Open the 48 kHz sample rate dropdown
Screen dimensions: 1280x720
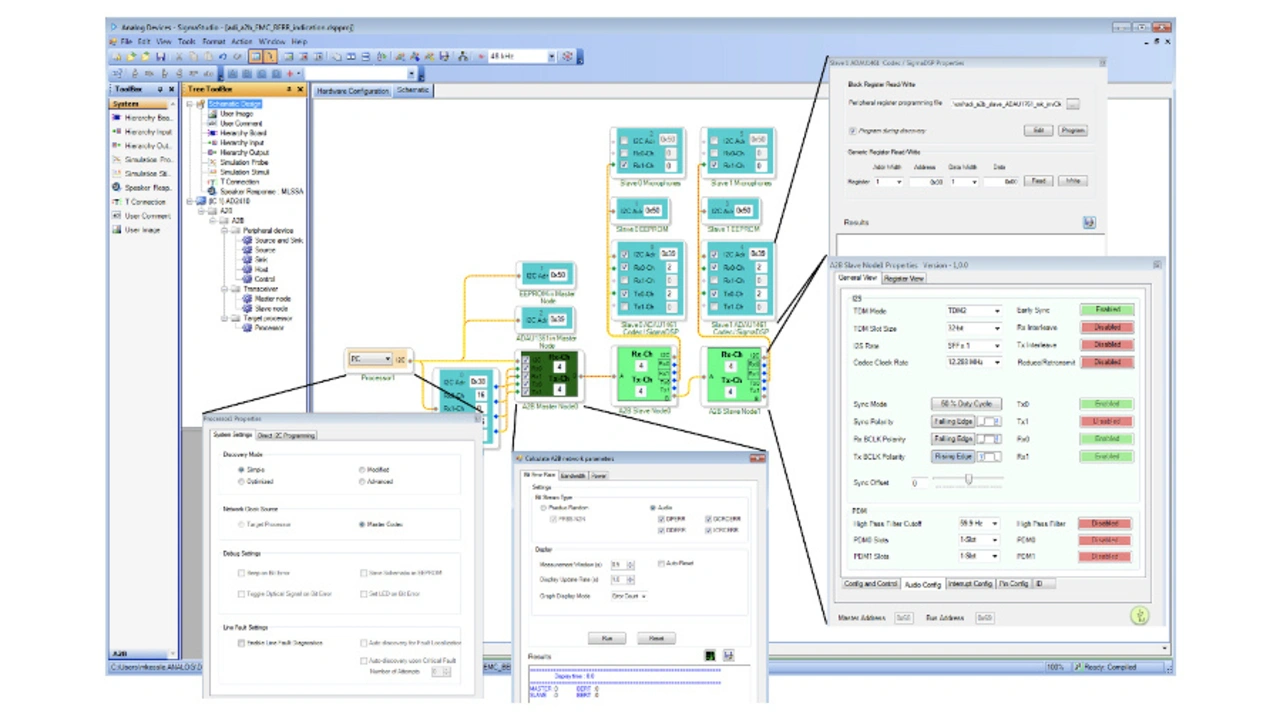coord(551,57)
